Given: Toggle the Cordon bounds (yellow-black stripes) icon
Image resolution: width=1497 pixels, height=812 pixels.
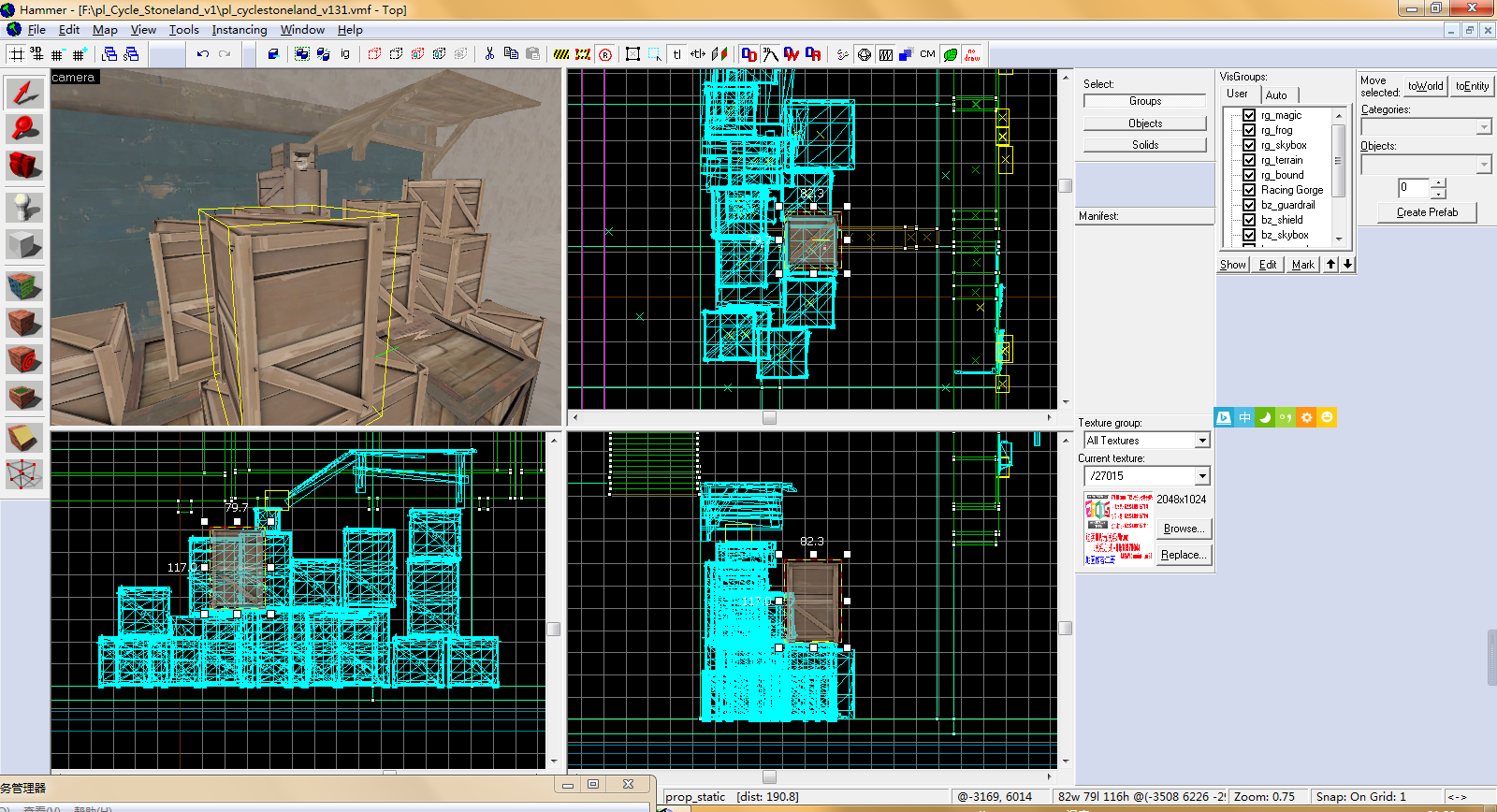Looking at the screenshot, I should pyautogui.click(x=561, y=54).
